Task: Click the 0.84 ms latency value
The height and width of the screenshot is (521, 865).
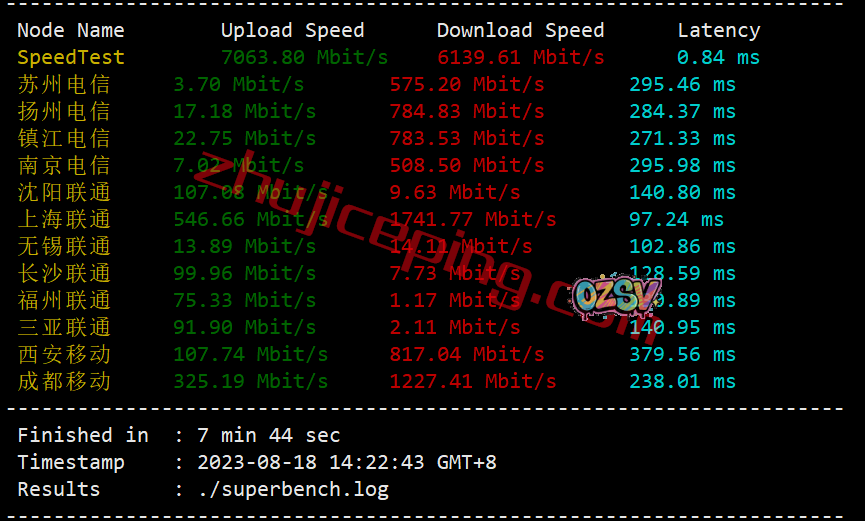Action: 718,57
